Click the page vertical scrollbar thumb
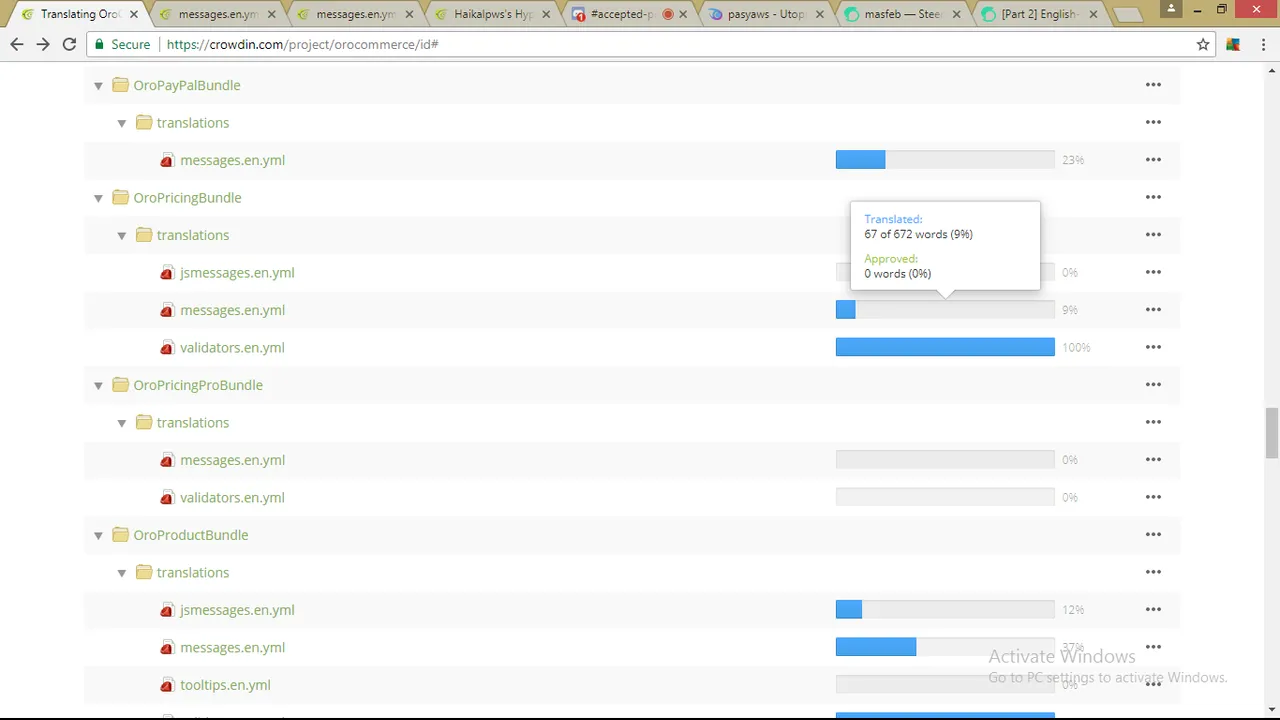 pos(1272,431)
